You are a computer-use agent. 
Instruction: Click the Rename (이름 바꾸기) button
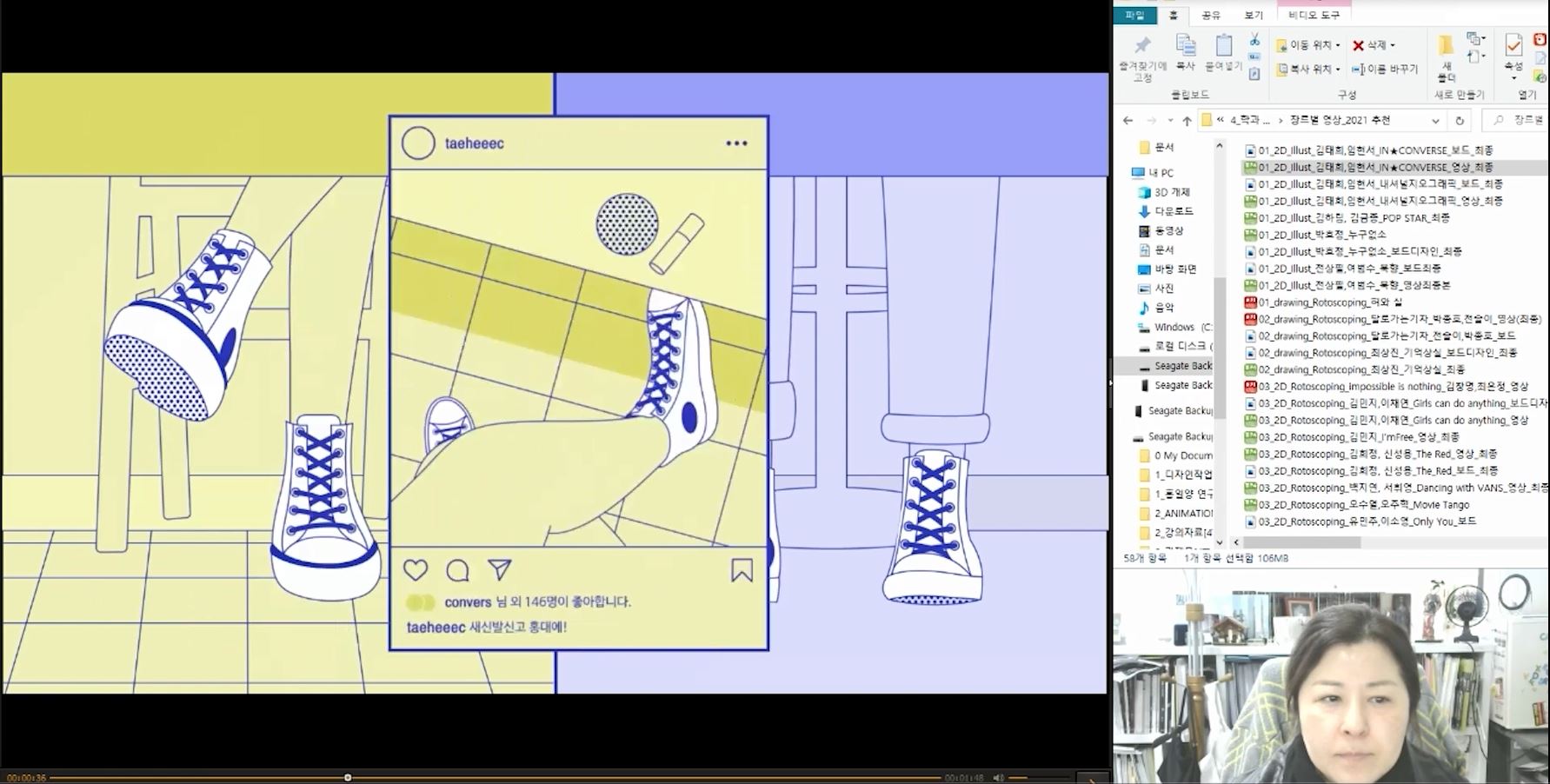pyautogui.click(x=1385, y=69)
